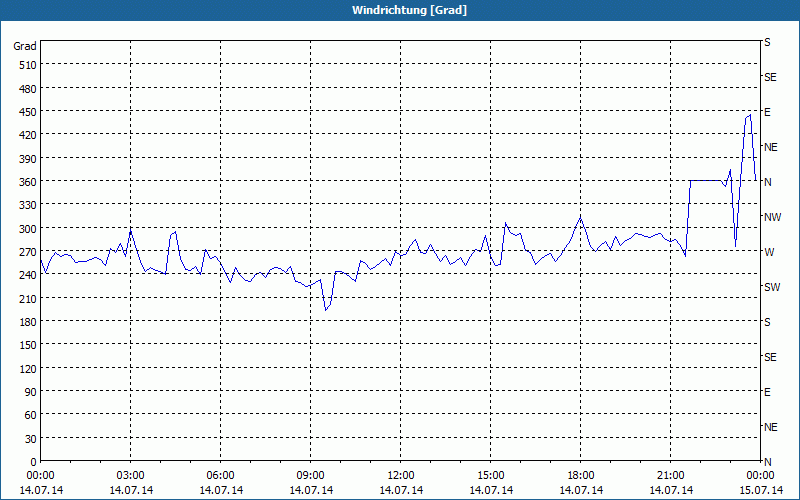This screenshot has width=800, height=500.
Task: Click the 210 degree axis label
Action: [x=28, y=298]
